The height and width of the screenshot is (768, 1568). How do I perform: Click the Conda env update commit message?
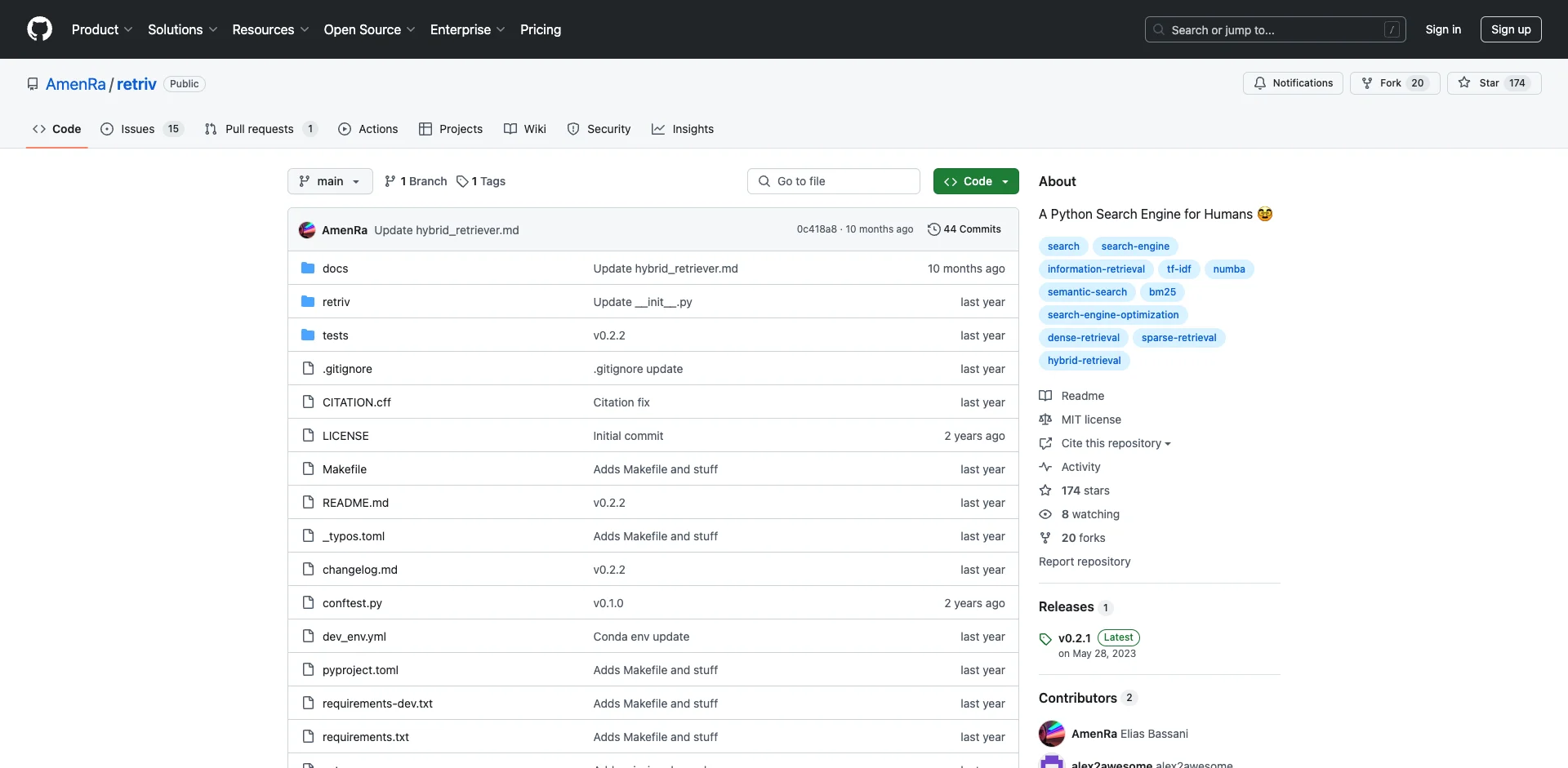pyautogui.click(x=641, y=637)
